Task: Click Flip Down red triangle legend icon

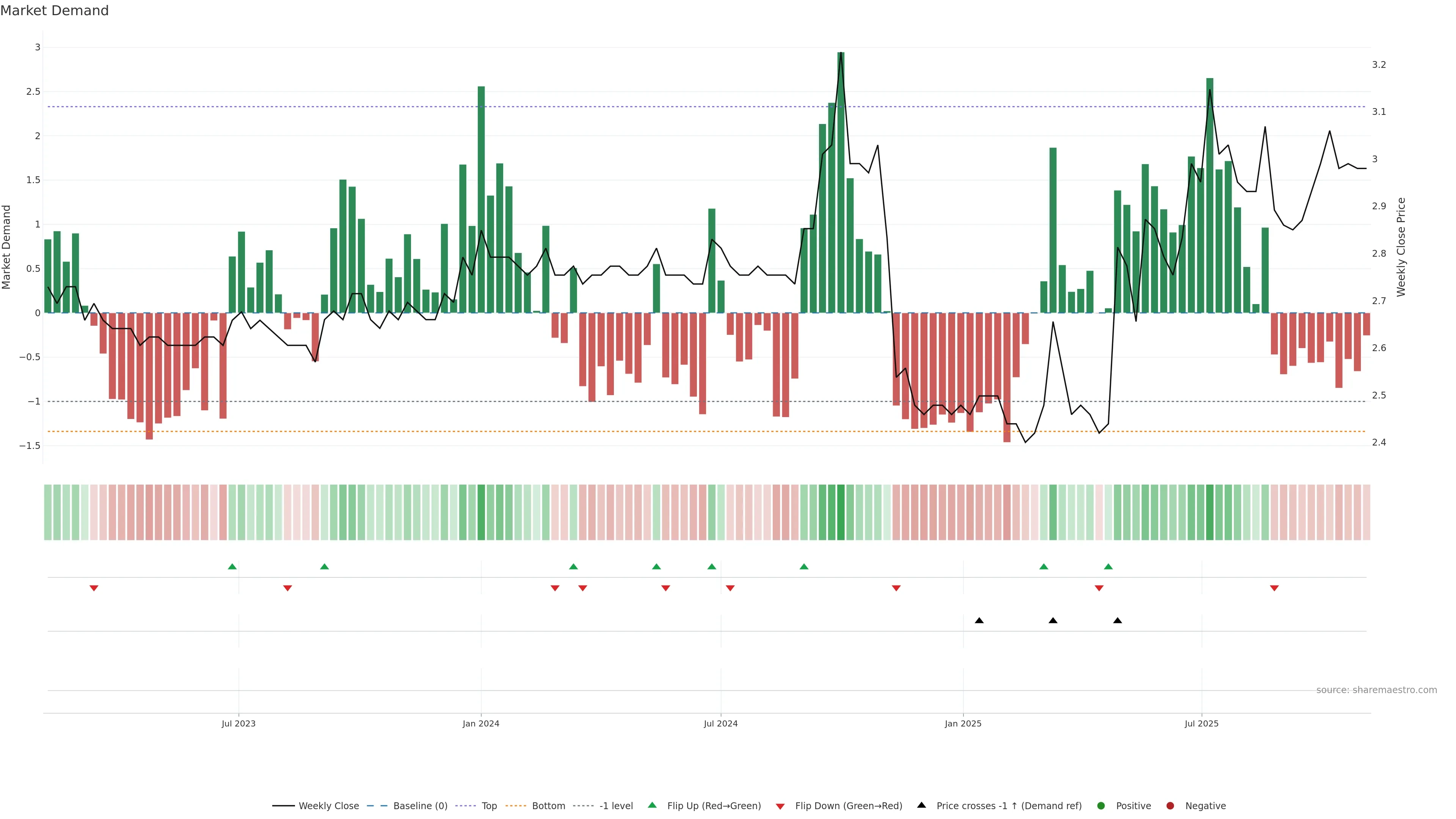Action: tap(780, 806)
